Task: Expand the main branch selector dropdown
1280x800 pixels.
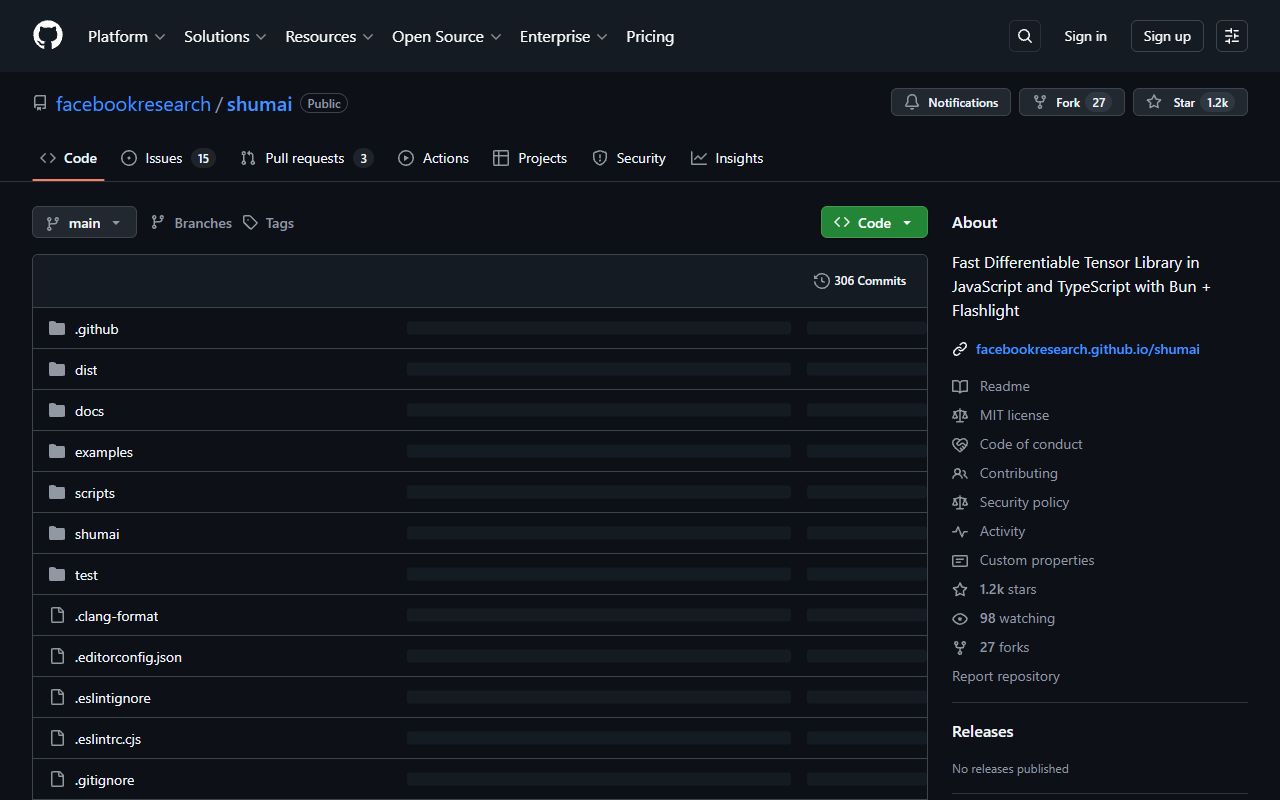Action: [x=84, y=222]
